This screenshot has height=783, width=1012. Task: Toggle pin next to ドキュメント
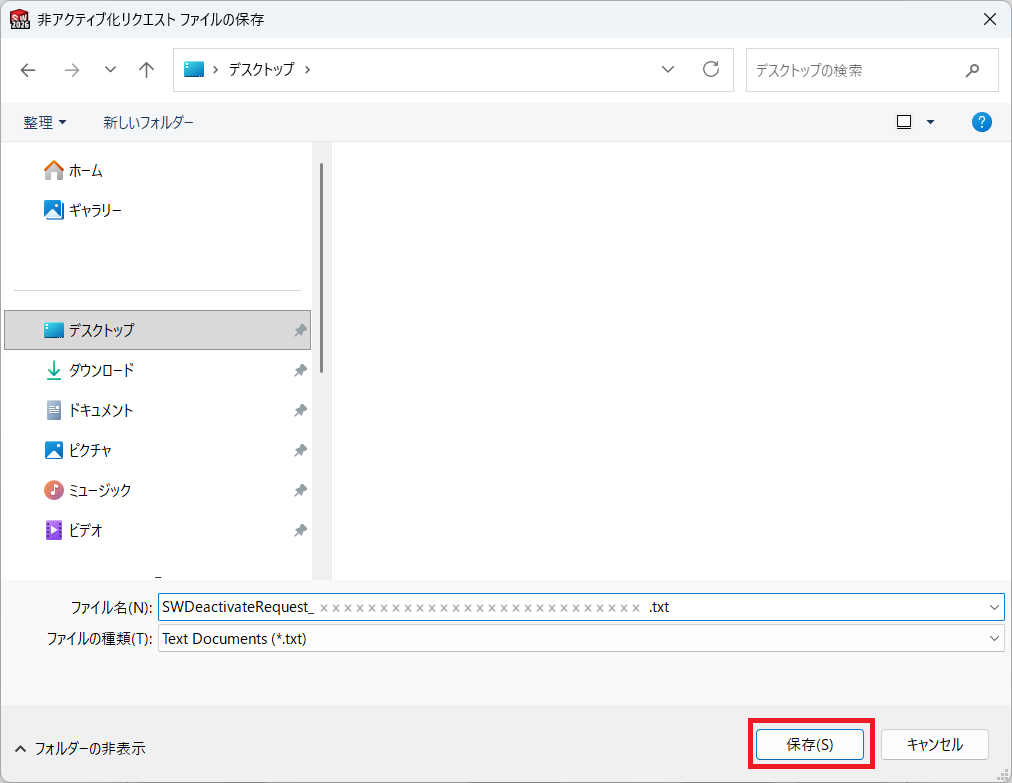(x=300, y=411)
